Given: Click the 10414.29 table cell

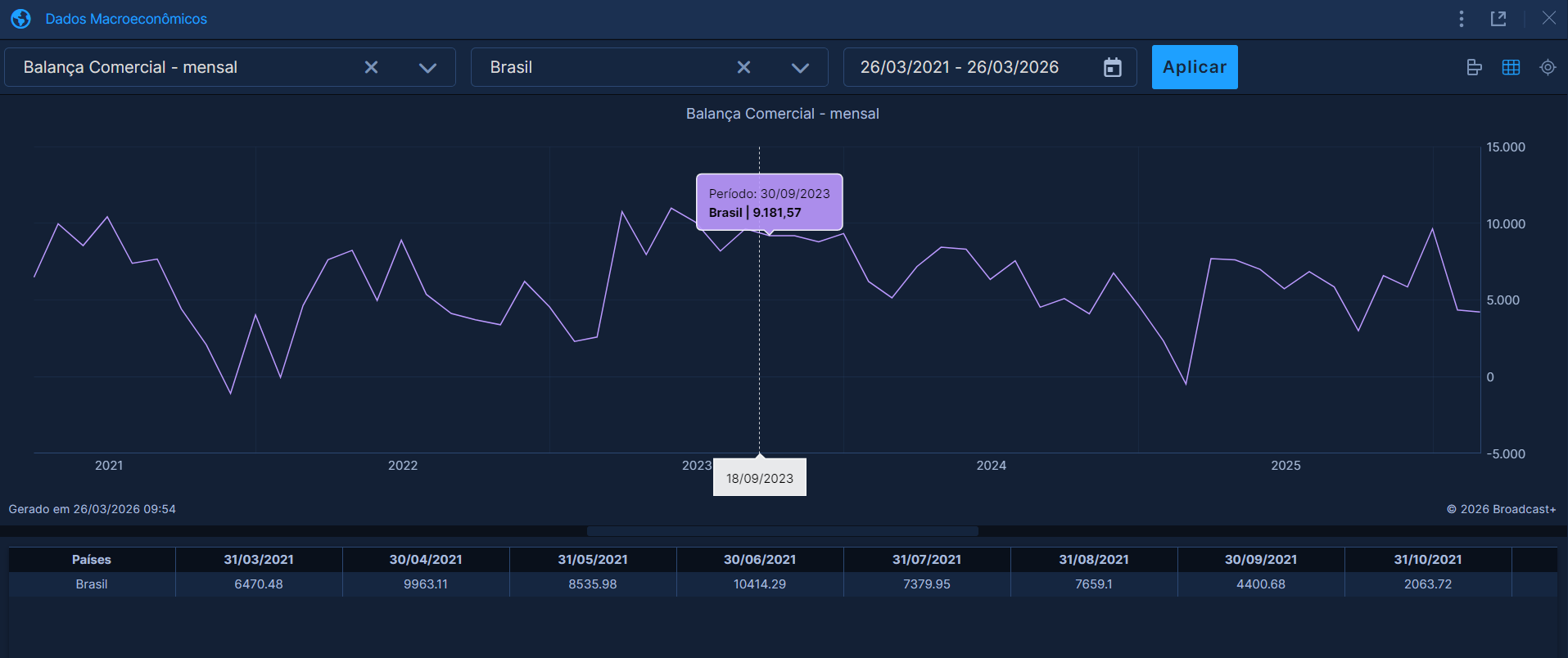Looking at the screenshot, I should click(759, 584).
